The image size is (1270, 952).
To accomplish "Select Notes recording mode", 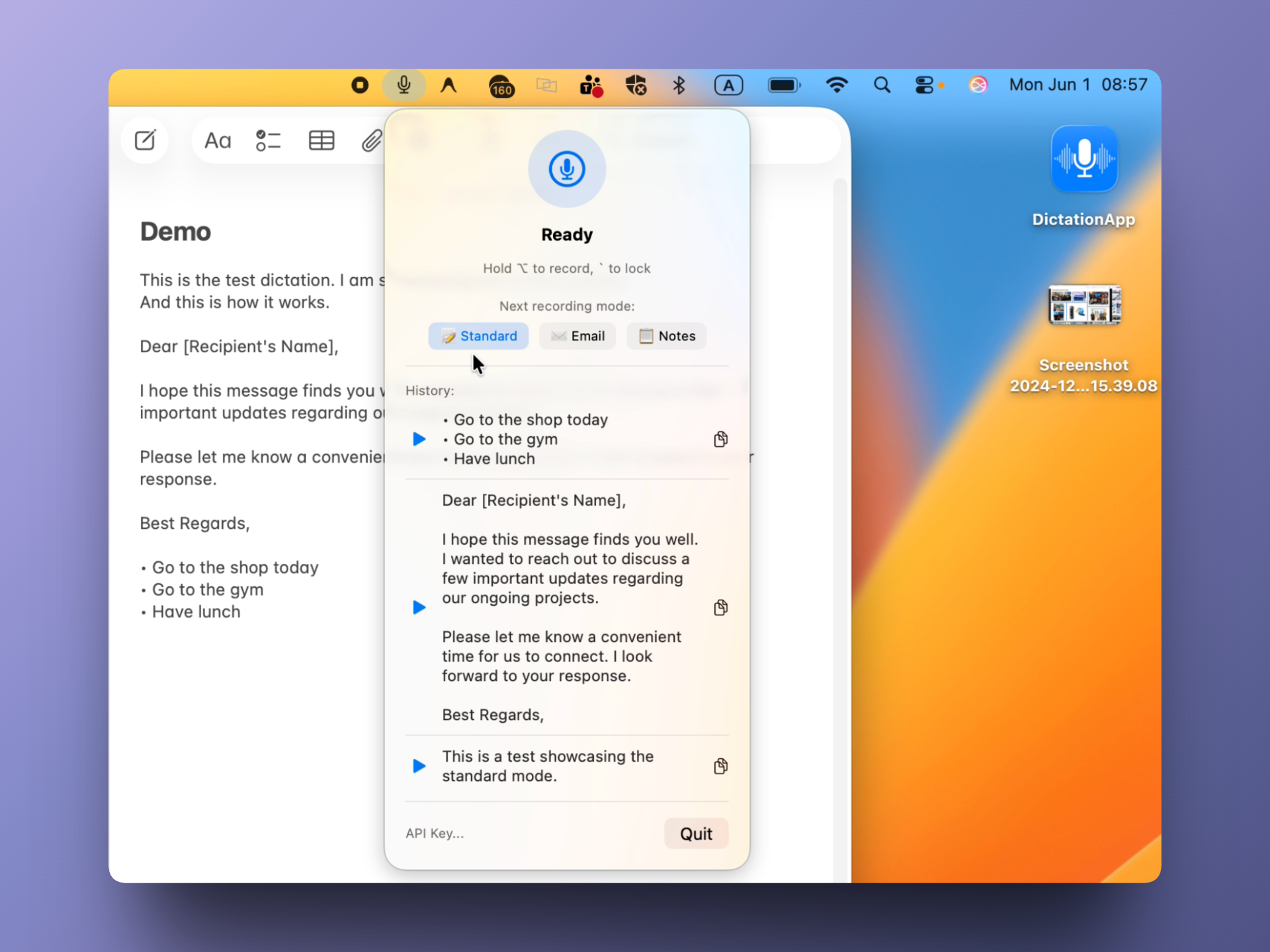I will [x=667, y=336].
